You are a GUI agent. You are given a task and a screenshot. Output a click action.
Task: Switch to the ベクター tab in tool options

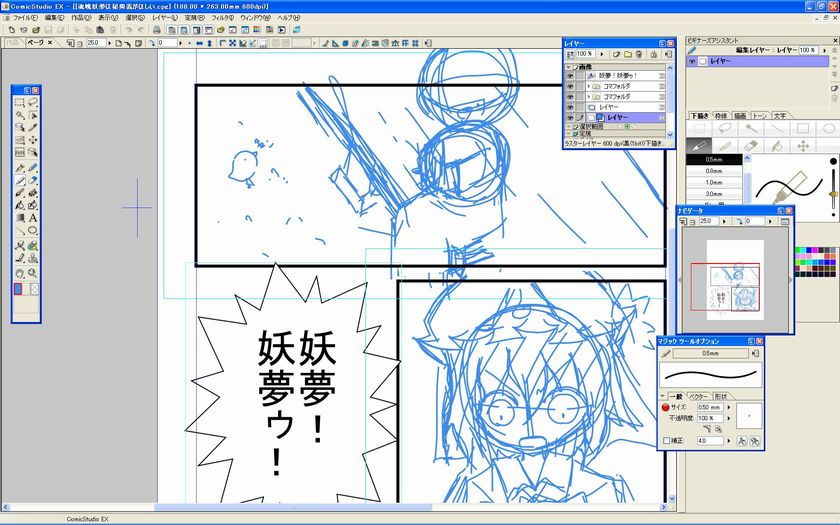(698, 396)
